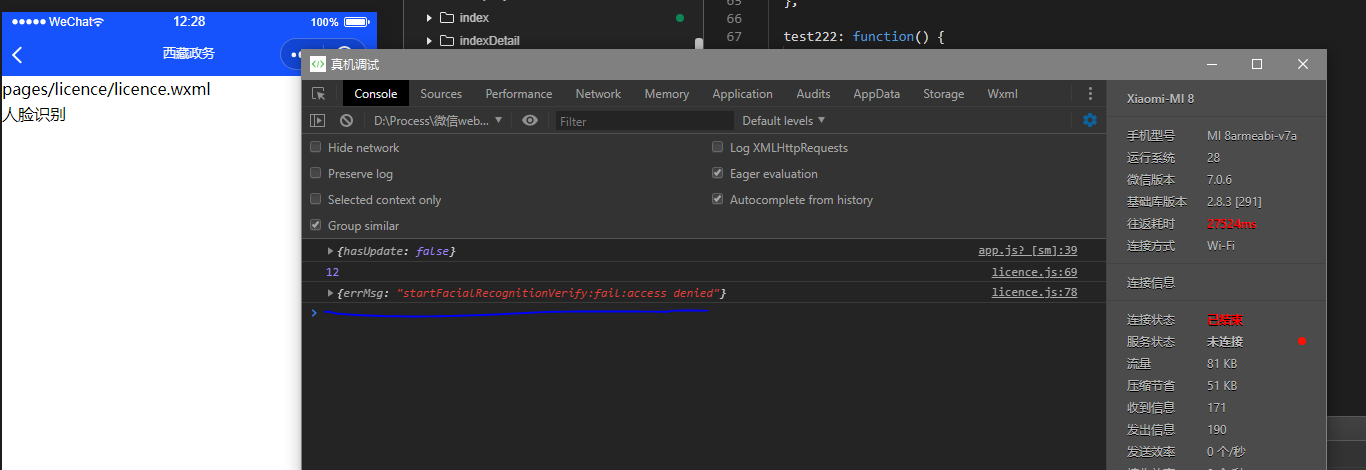Enable the Preserve log checkbox
Viewport: 1366px width, 470px height.
point(316,173)
